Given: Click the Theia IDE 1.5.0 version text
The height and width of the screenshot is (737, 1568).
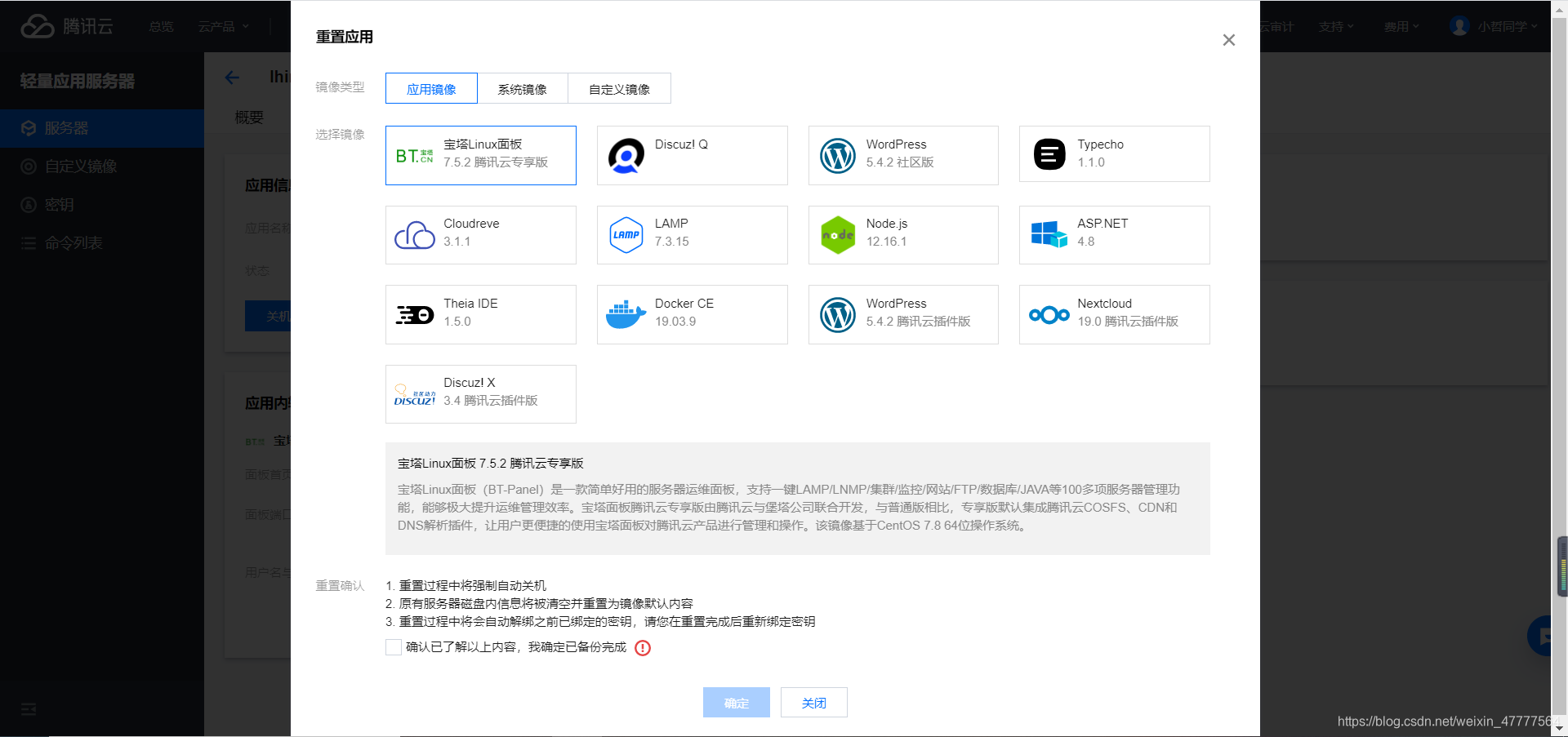Looking at the screenshot, I should pyautogui.click(x=457, y=322).
